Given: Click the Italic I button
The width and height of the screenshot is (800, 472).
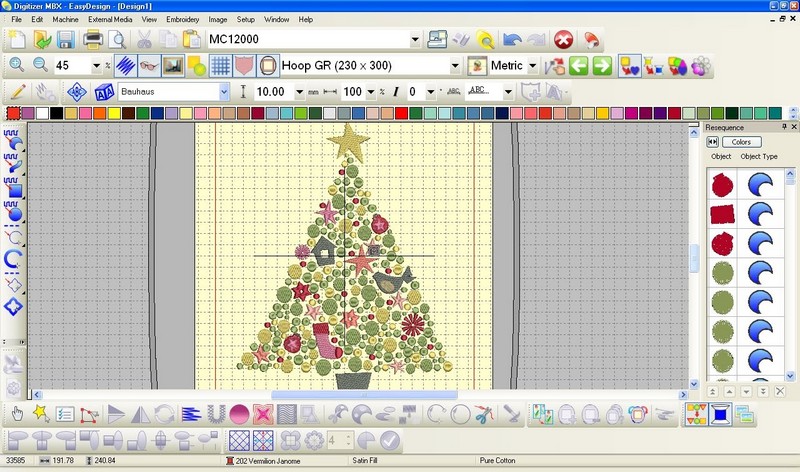Looking at the screenshot, I should 396,92.
